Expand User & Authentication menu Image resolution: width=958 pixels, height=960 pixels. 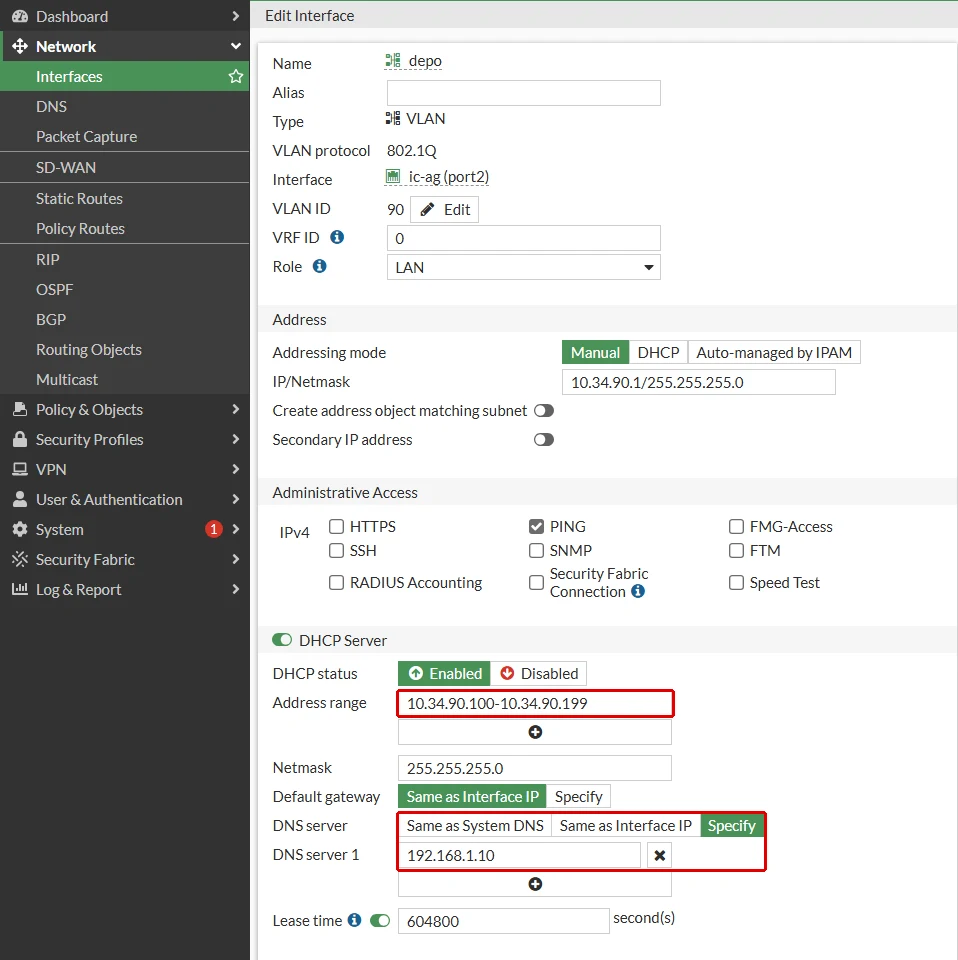pyautogui.click(x=236, y=500)
